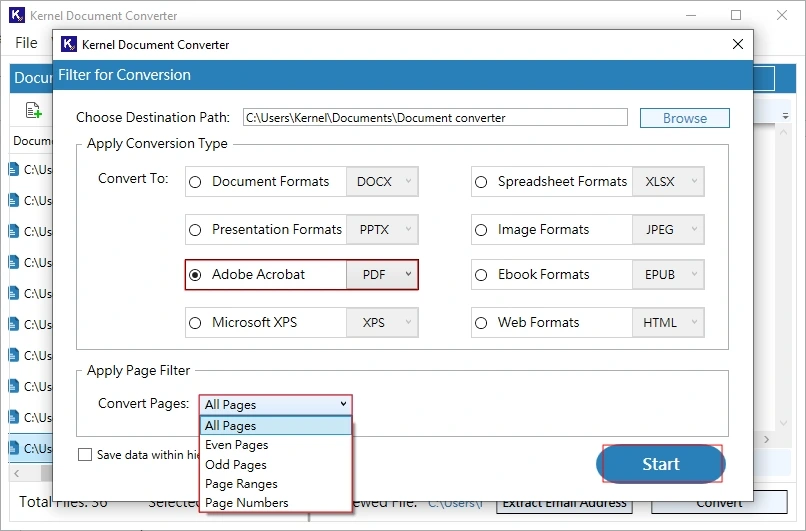Collapse the Convert Pages combo box
Viewport: 806px width, 531px height.
(x=276, y=405)
